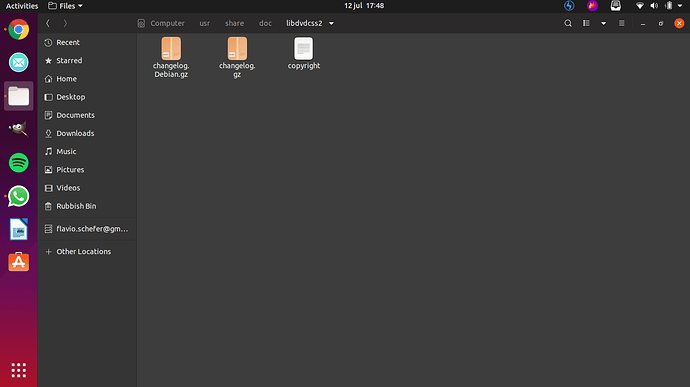Open view options dropdown arrow
This screenshot has height=387, width=690.
[x=604, y=23]
